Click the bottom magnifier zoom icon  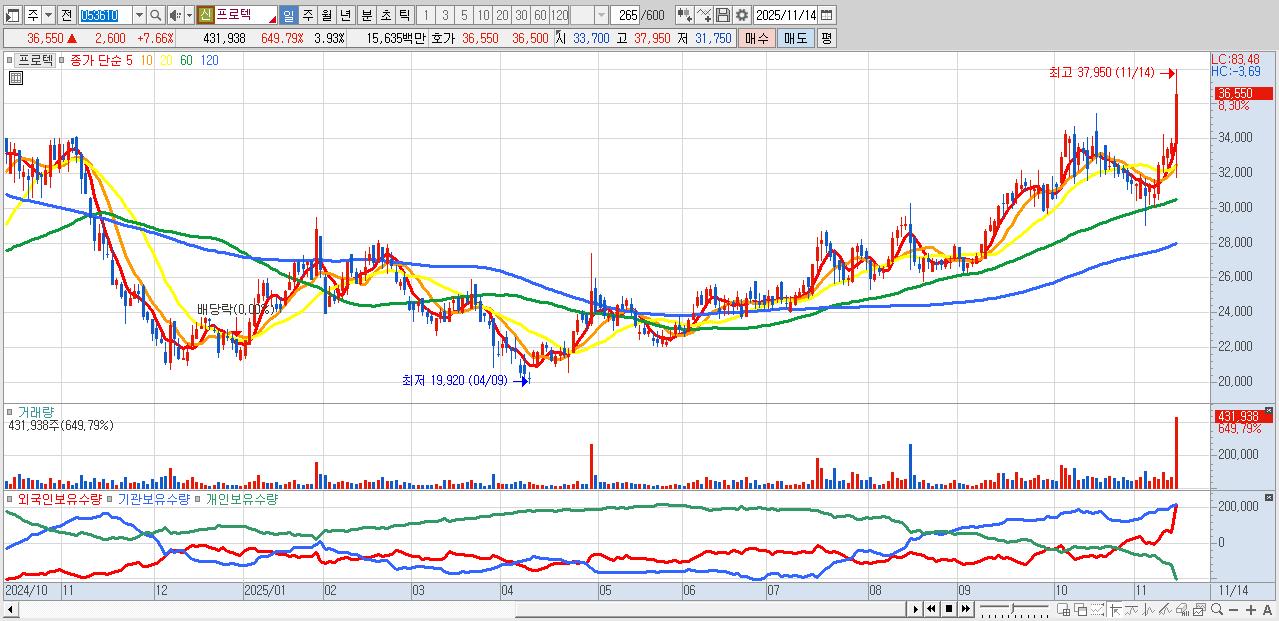1217,609
